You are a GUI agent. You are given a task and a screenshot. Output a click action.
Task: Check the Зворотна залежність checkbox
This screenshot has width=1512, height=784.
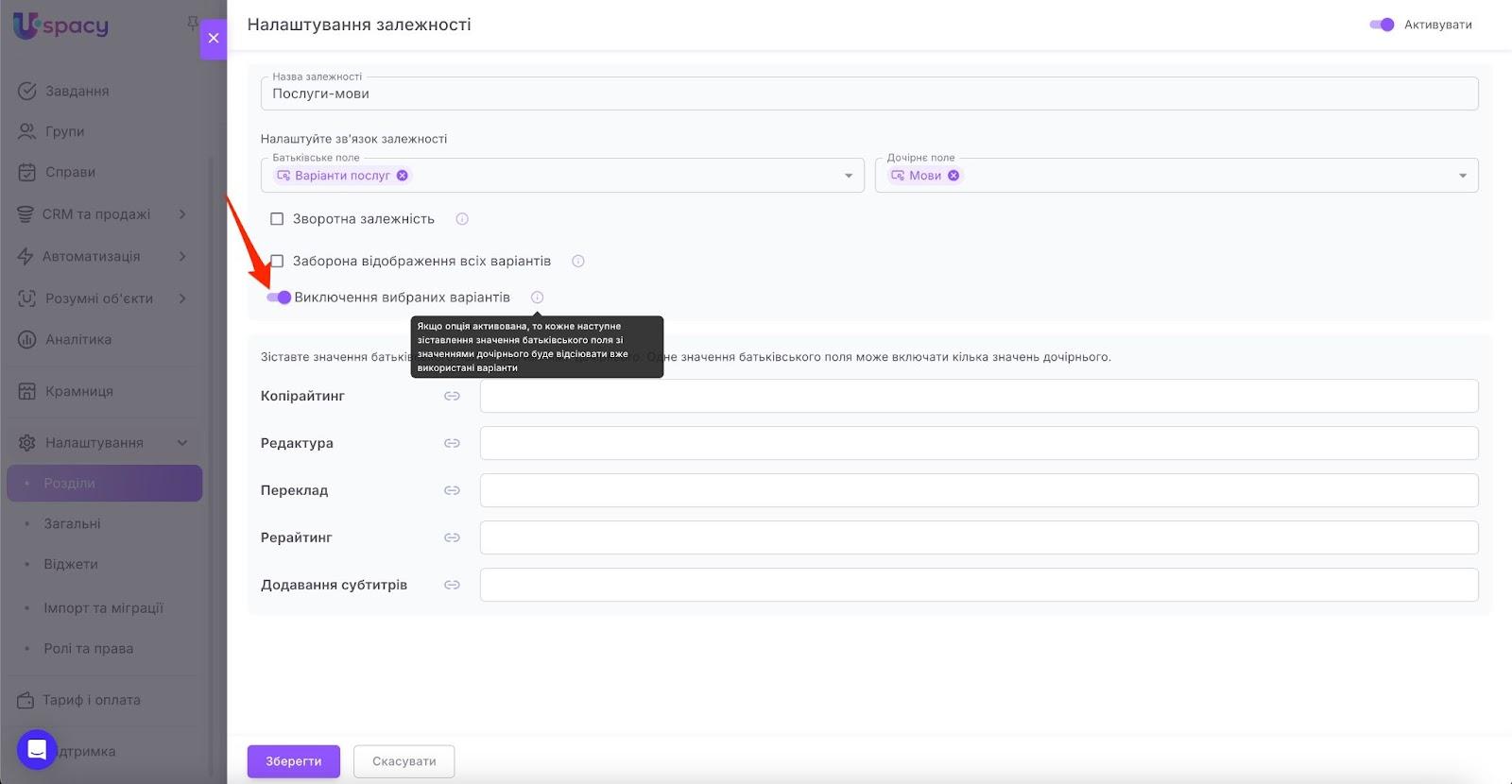277,219
